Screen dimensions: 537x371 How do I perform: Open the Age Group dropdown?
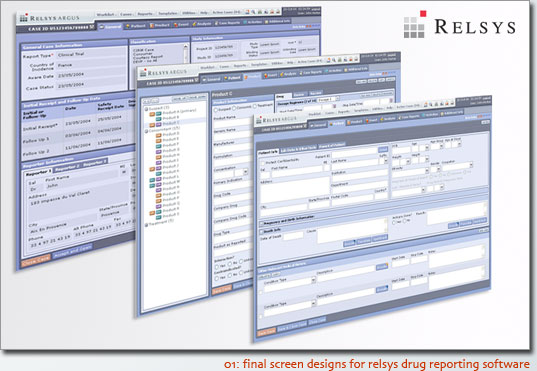[x=441, y=146]
